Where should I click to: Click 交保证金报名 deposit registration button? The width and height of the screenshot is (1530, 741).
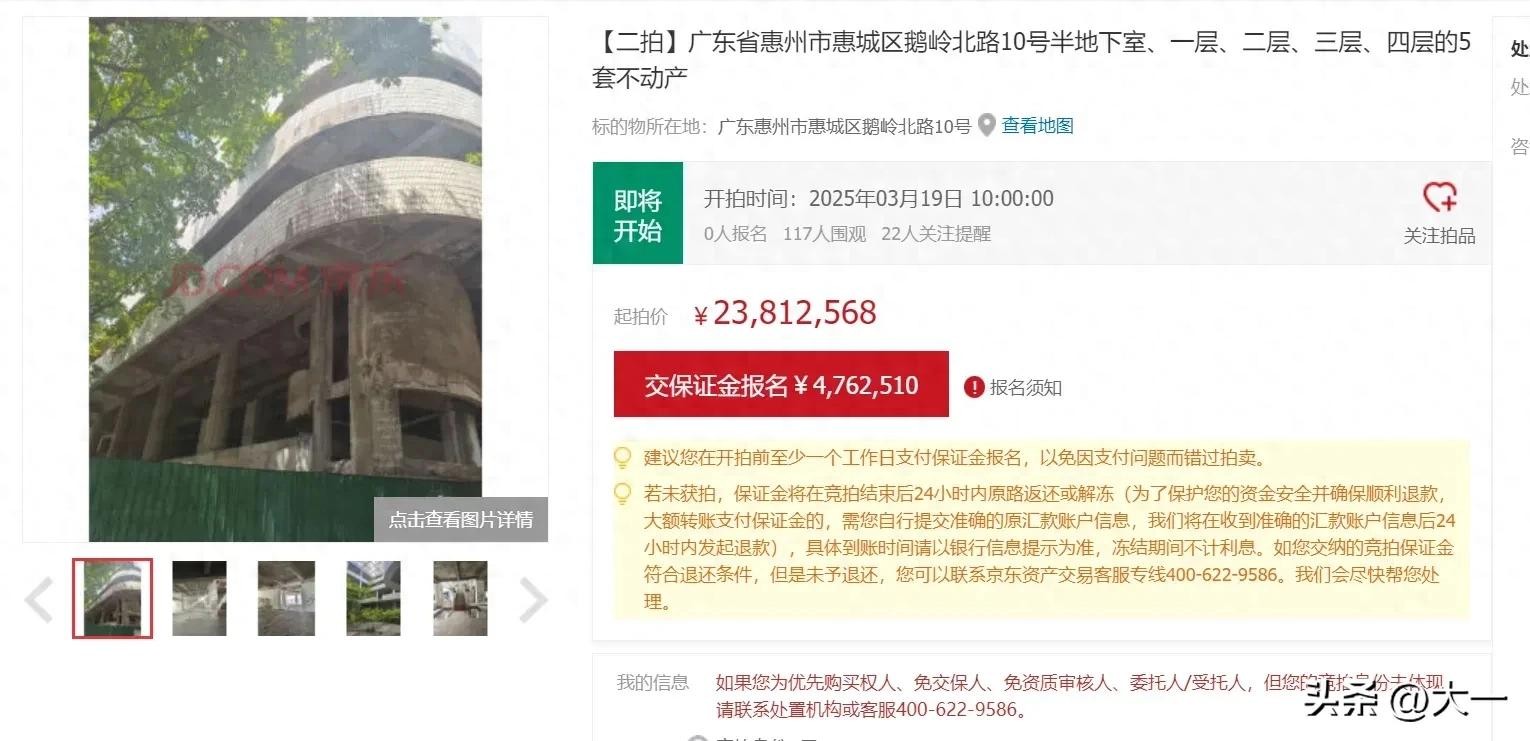781,384
